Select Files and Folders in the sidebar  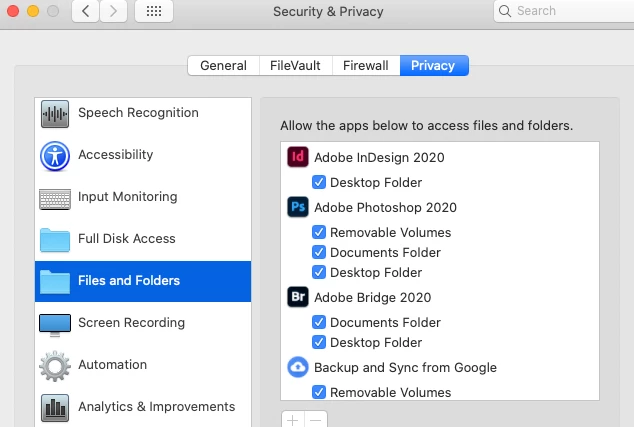[143, 281]
